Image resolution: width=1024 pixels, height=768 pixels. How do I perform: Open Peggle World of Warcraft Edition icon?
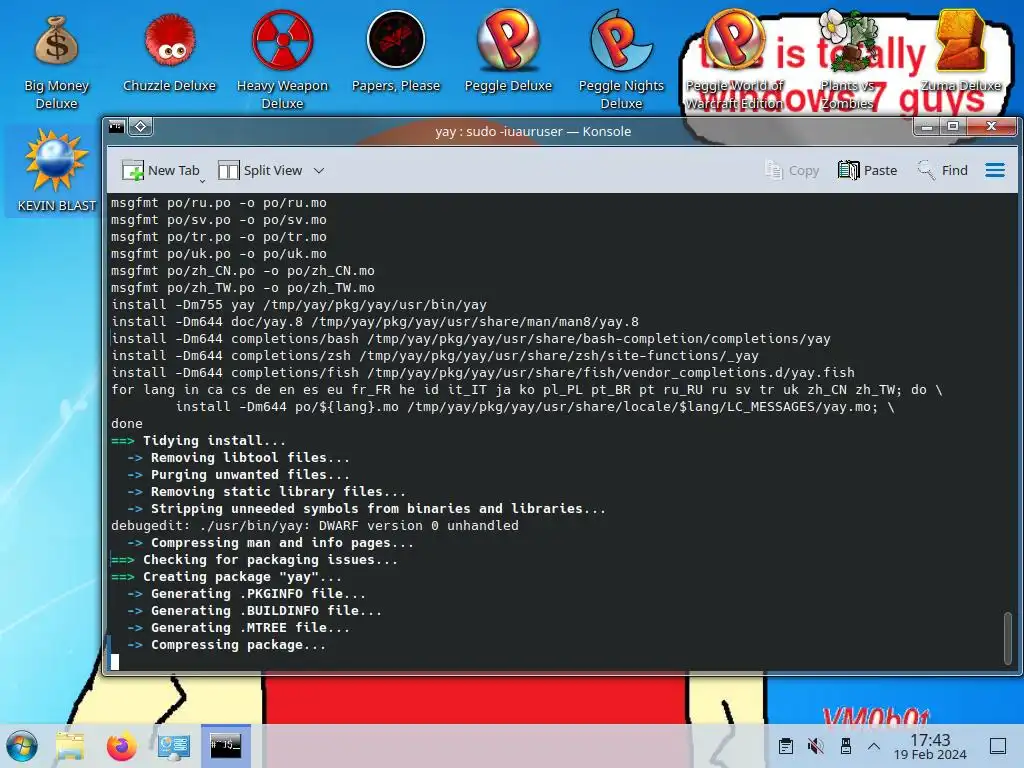click(734, 60)
